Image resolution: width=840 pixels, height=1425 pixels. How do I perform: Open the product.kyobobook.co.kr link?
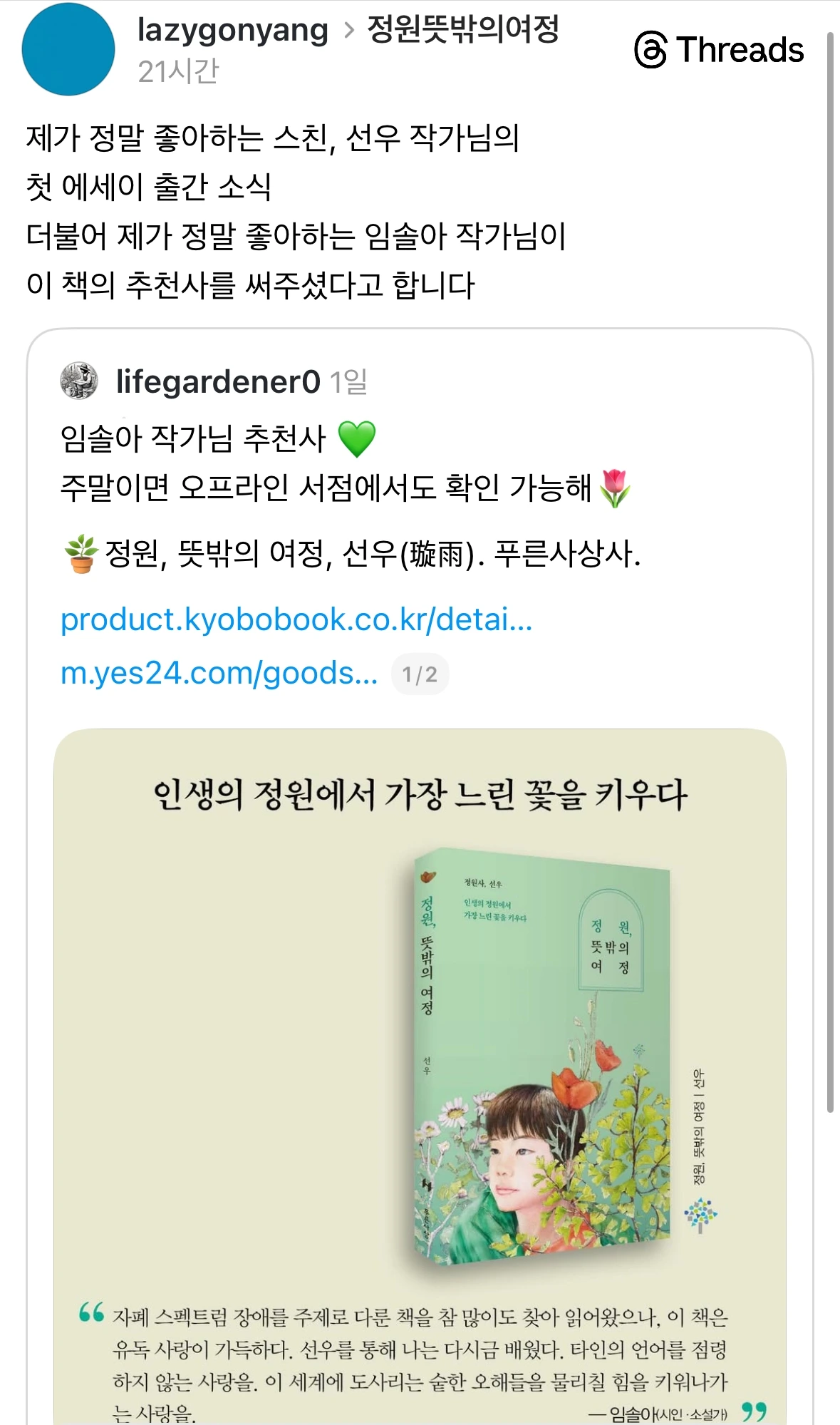296,619
